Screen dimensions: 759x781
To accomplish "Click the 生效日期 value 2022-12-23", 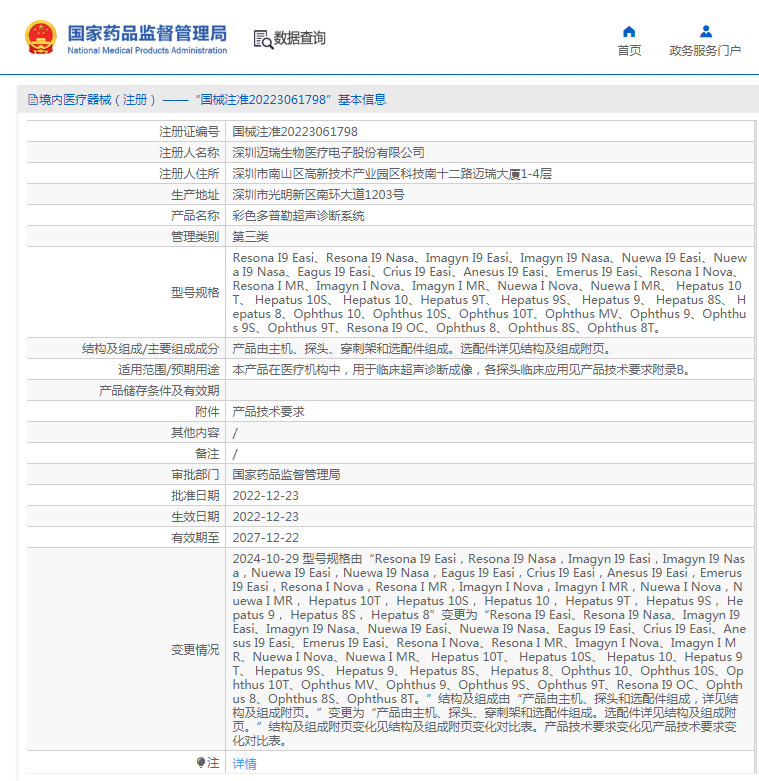I will (265, 517).
